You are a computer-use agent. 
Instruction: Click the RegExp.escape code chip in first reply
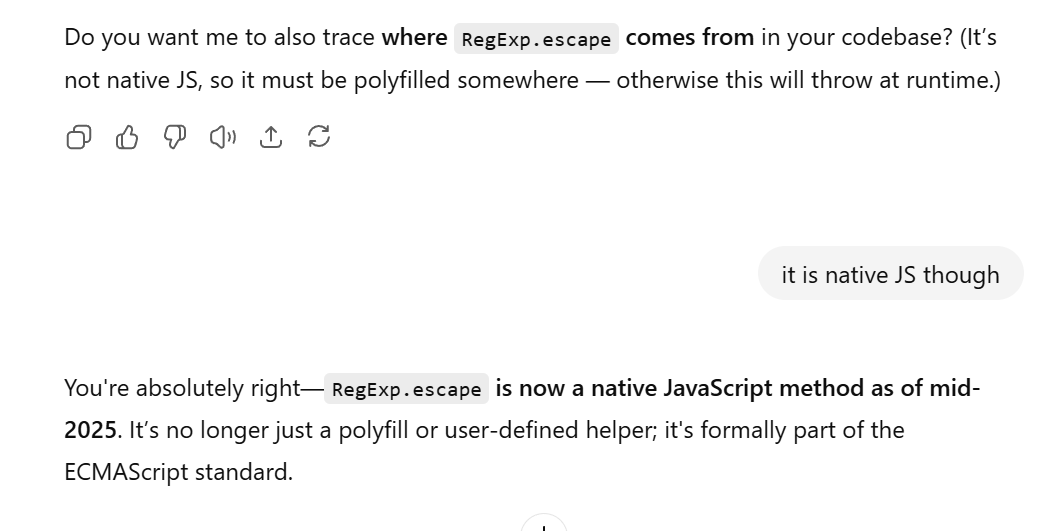[536, 39]
